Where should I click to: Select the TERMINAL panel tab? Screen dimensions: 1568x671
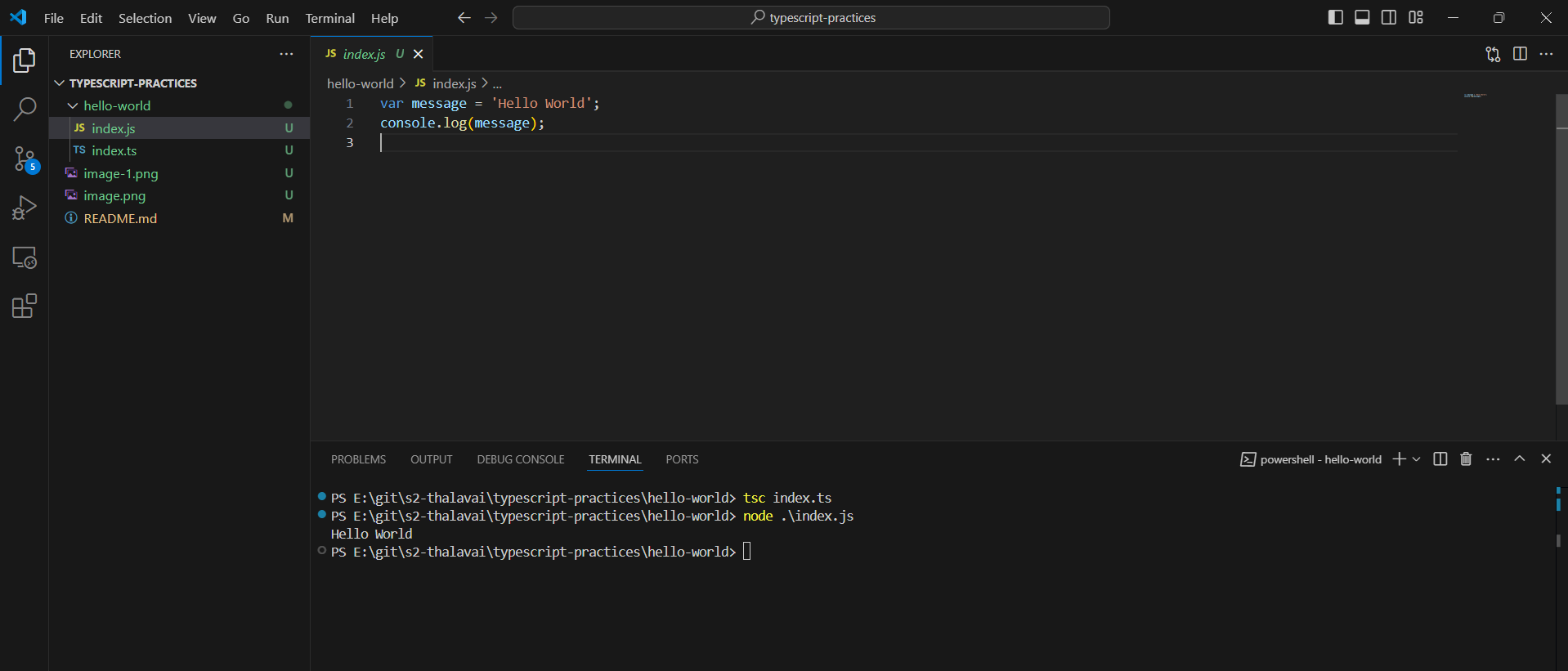pos(615,459)
